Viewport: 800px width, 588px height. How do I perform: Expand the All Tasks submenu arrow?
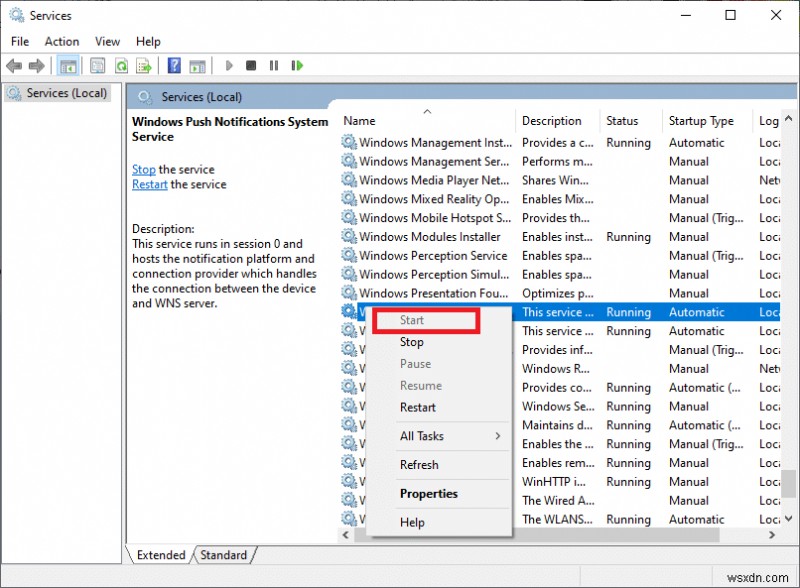point(497,436)
